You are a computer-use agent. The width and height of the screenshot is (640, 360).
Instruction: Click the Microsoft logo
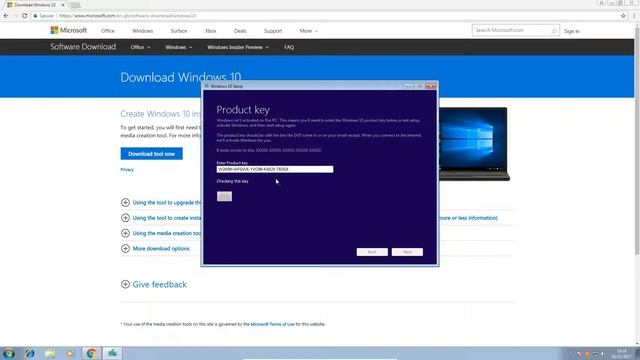69,30
